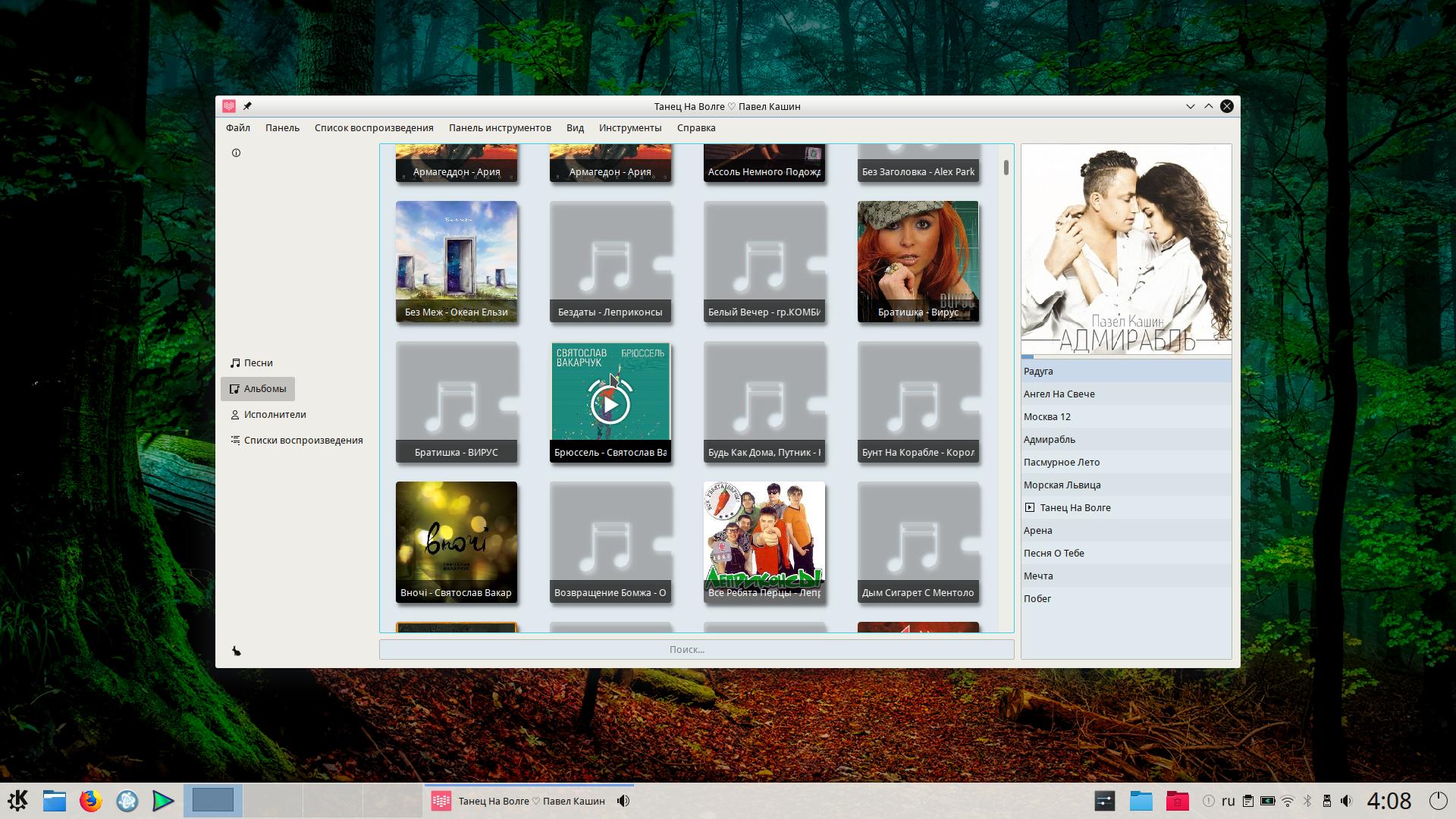Screen dimensions: 1456x819
Task: Open the Файл menu
Action: [237, 128]
